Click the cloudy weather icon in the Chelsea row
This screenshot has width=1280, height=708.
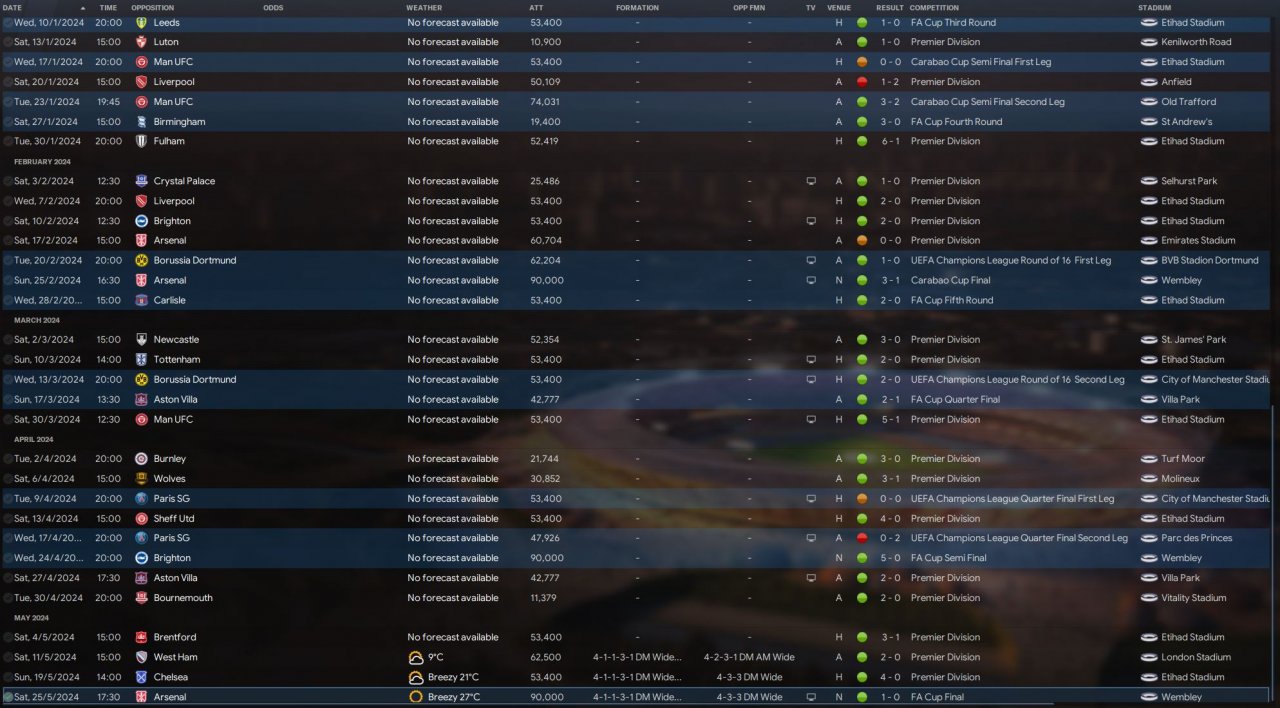coord(416,677)
